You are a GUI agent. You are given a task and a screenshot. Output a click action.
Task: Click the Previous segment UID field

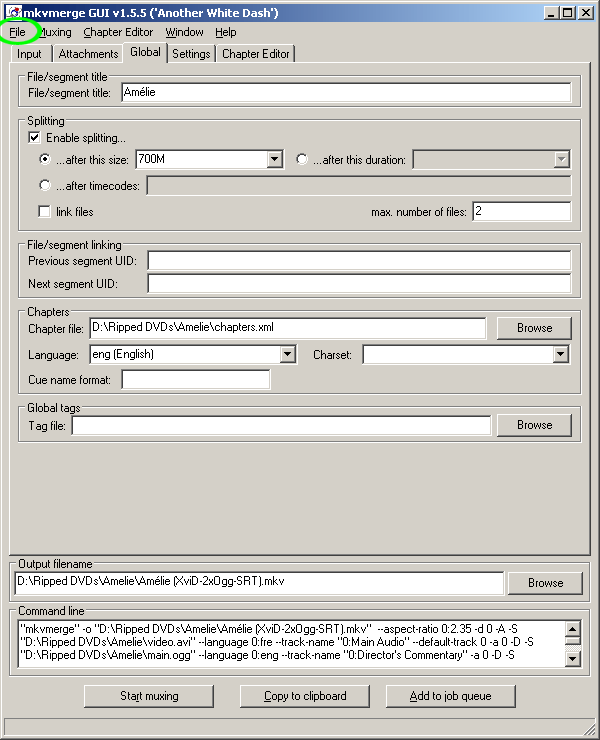click(359, 261)
